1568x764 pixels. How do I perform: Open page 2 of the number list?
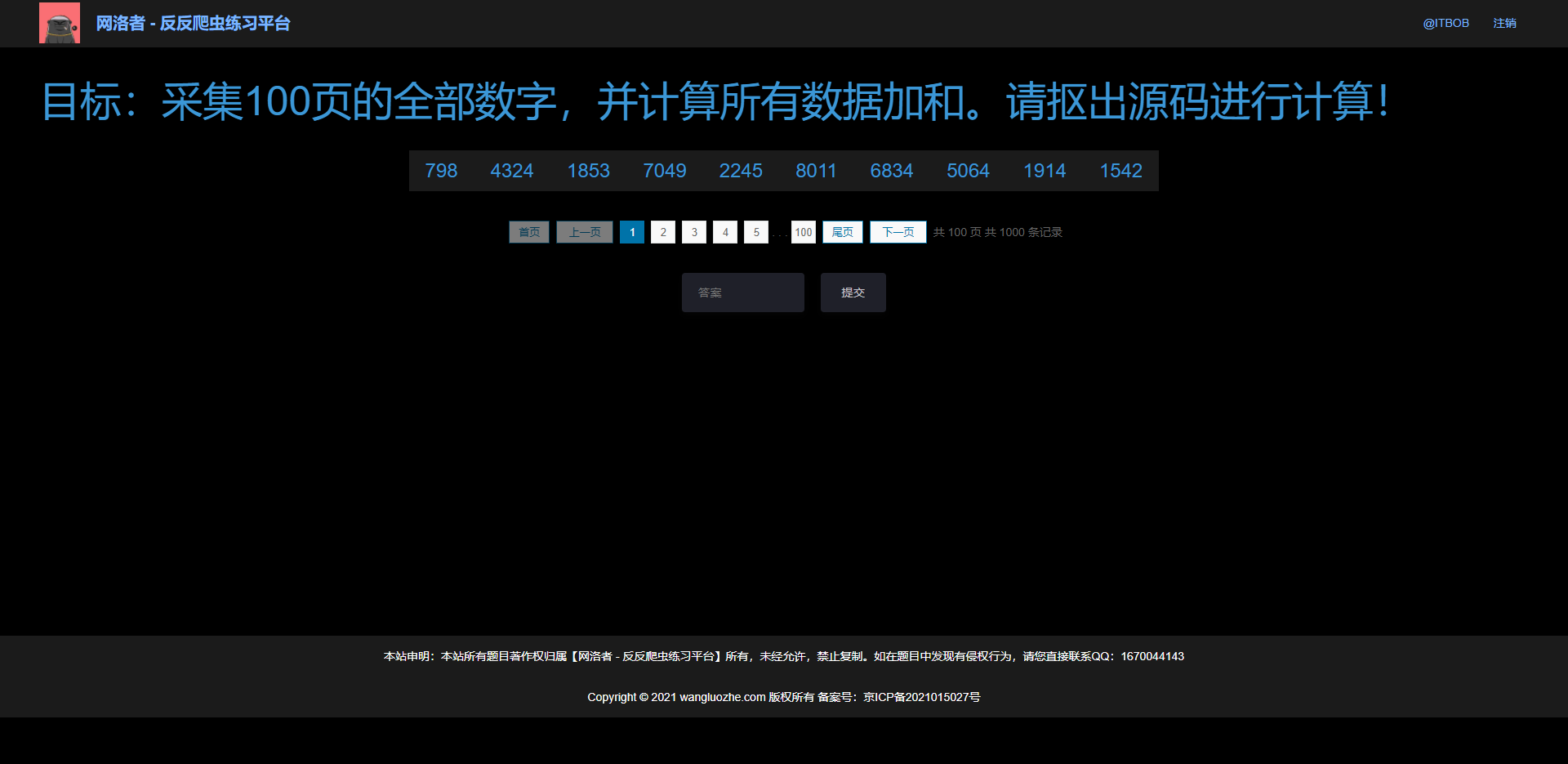pos(662,232)
